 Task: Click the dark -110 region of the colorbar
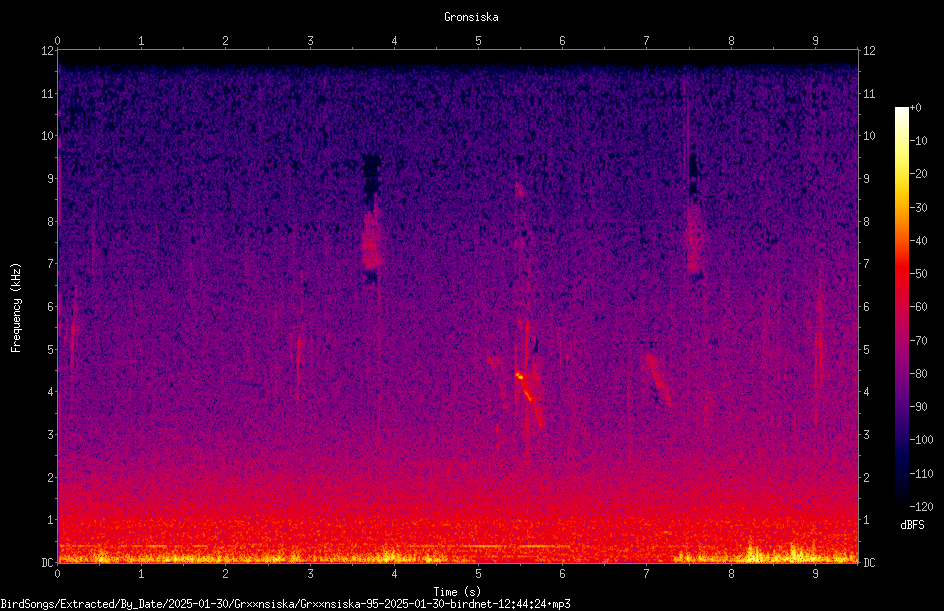click(901, 473)
